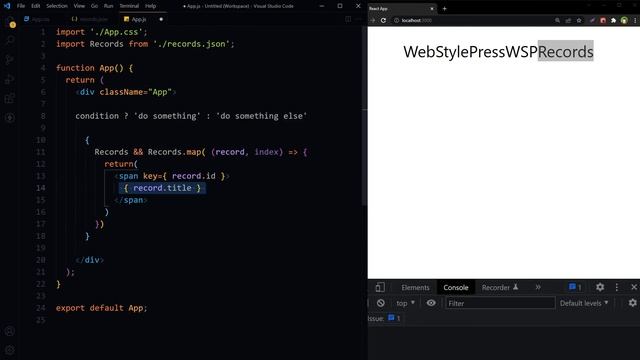Open DevTools settings gear in tab bar
Screen dimensions: 640x360
600,287
